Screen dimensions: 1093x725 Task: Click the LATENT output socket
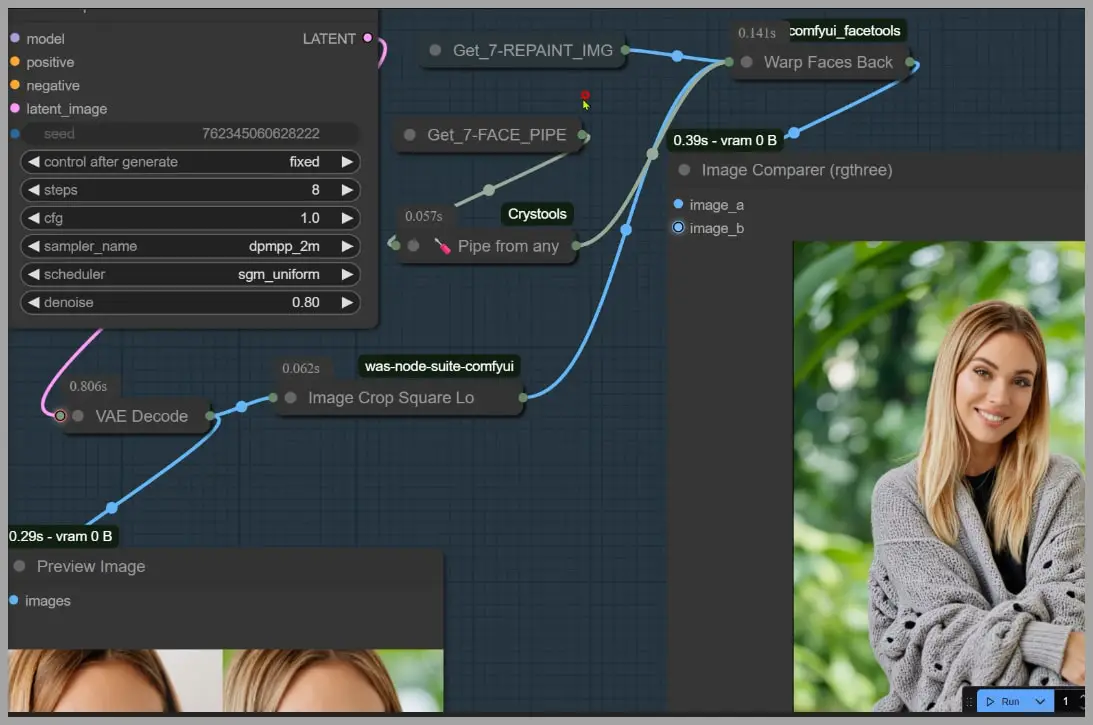point(367,38)
